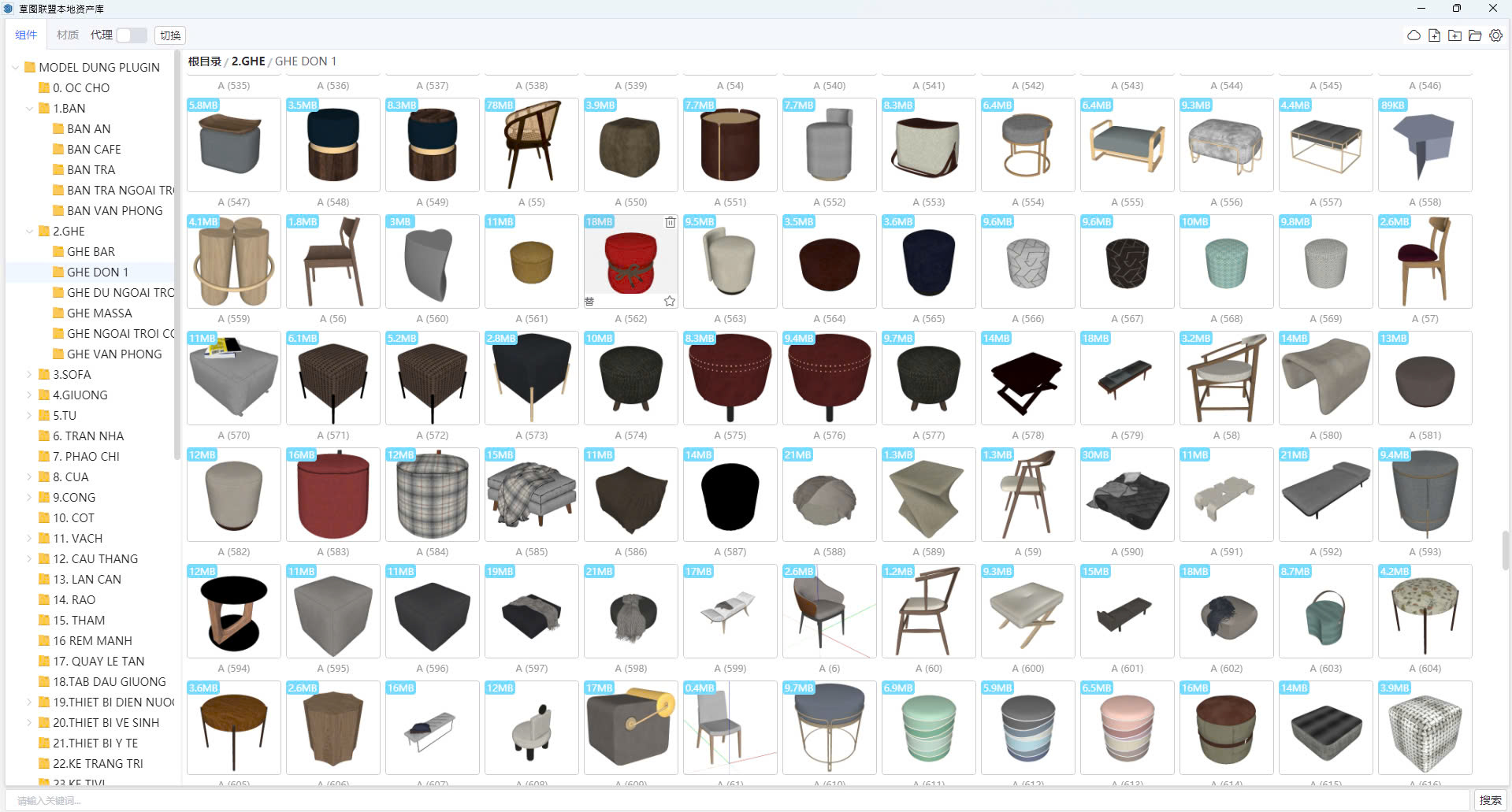Switch to the 材质 materials tab
This screenshot has width=1512, height=812.
[x=68, y=35]
